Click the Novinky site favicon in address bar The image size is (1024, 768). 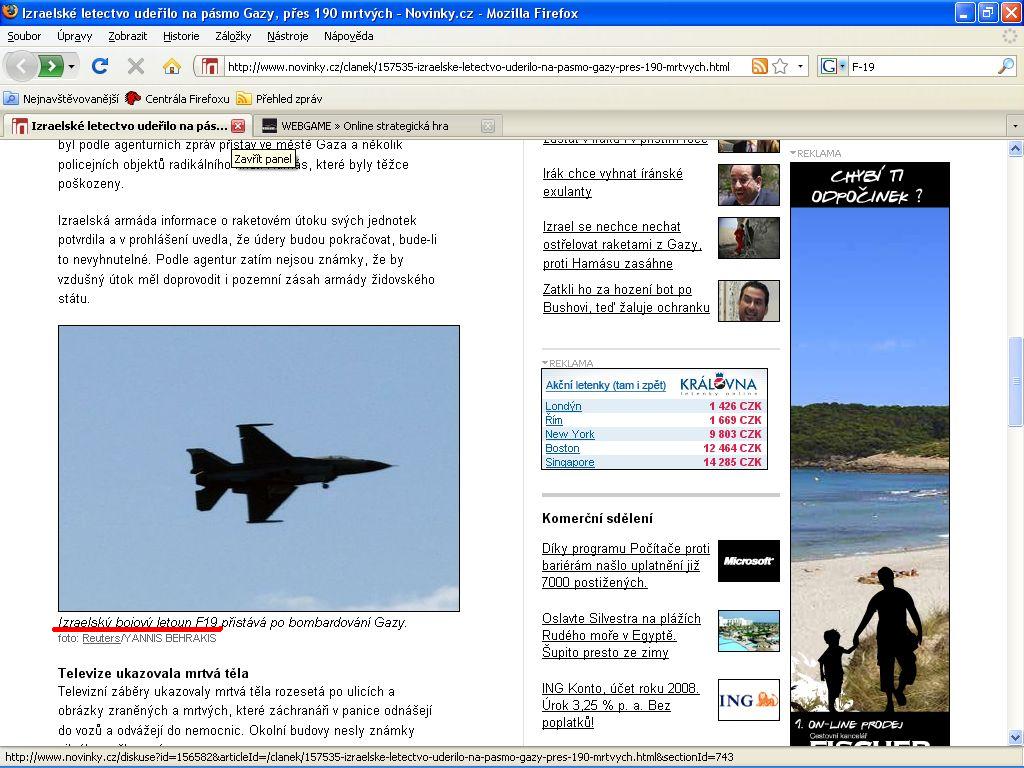point(210,66)
